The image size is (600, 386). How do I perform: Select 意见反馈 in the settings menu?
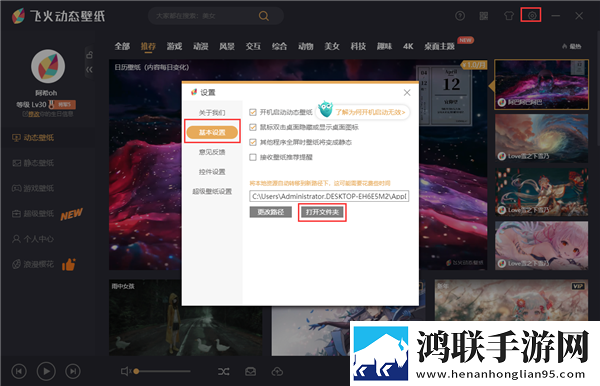pyautogui.click(x=212, y=152)
